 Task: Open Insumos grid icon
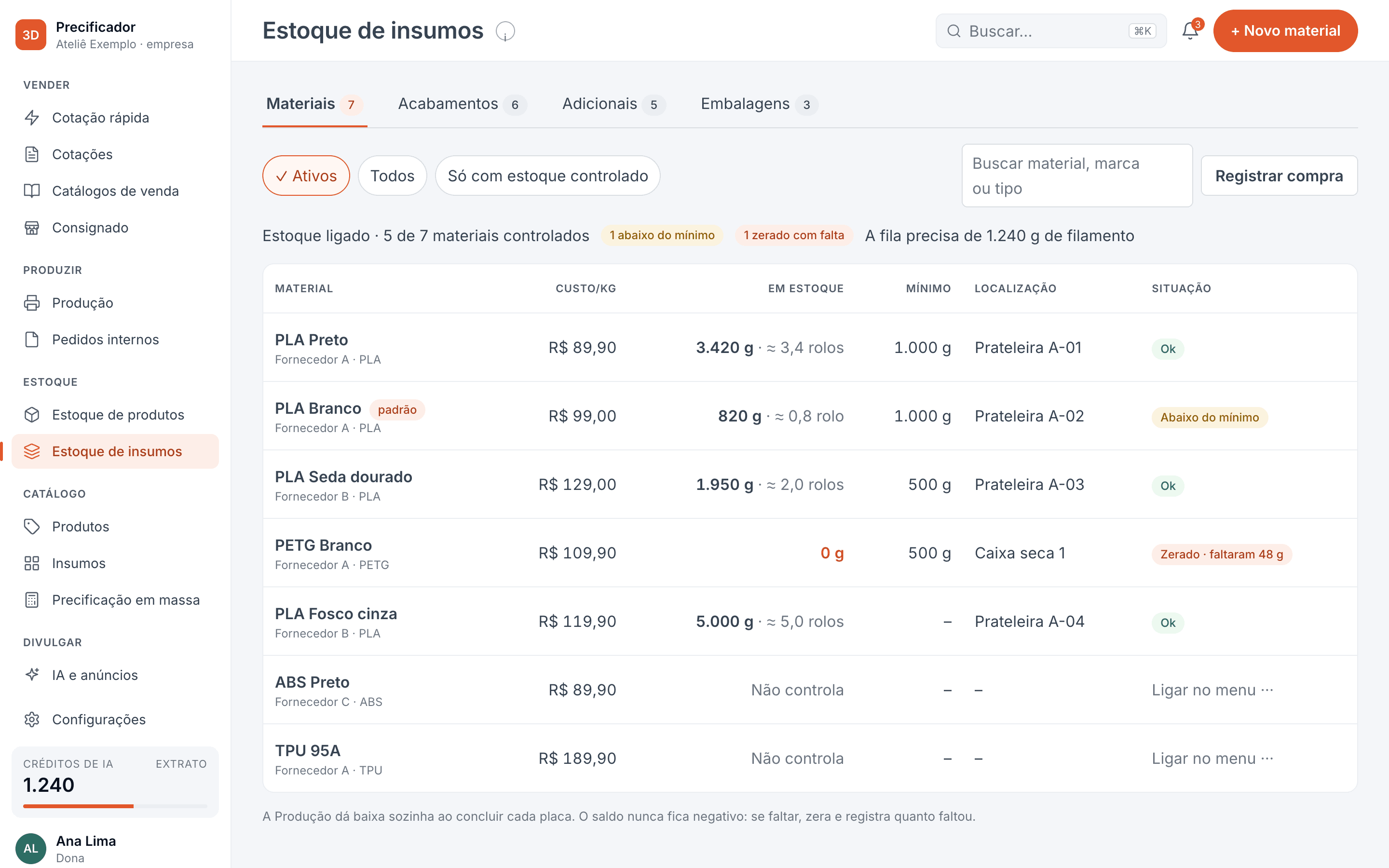coord(31,563)
